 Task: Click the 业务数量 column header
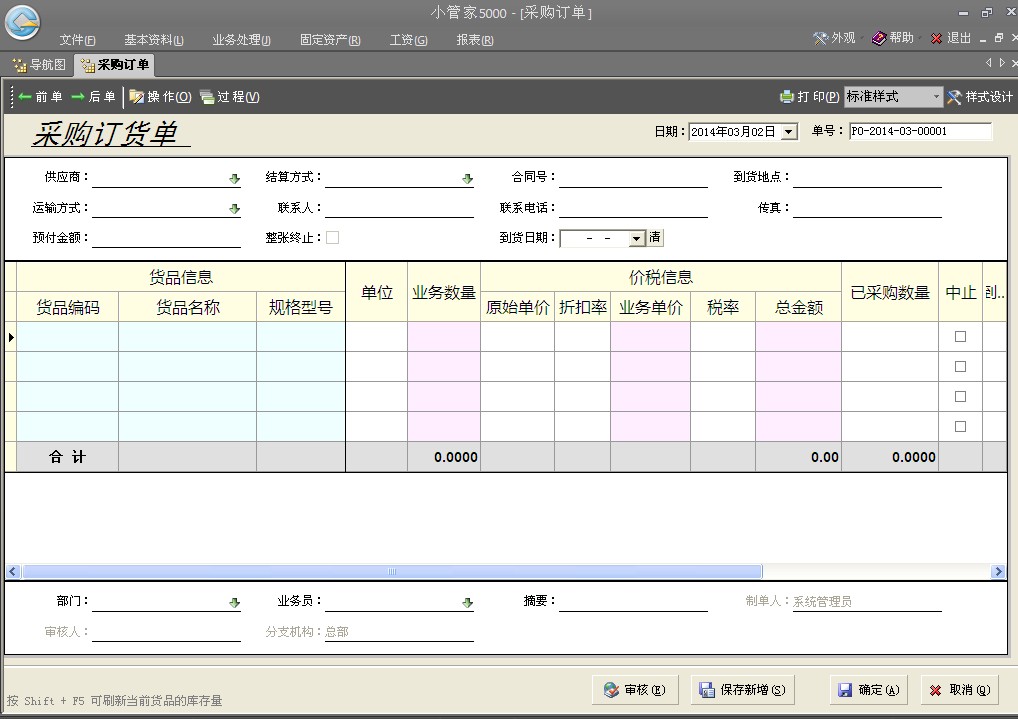click(x=444, y=292)
